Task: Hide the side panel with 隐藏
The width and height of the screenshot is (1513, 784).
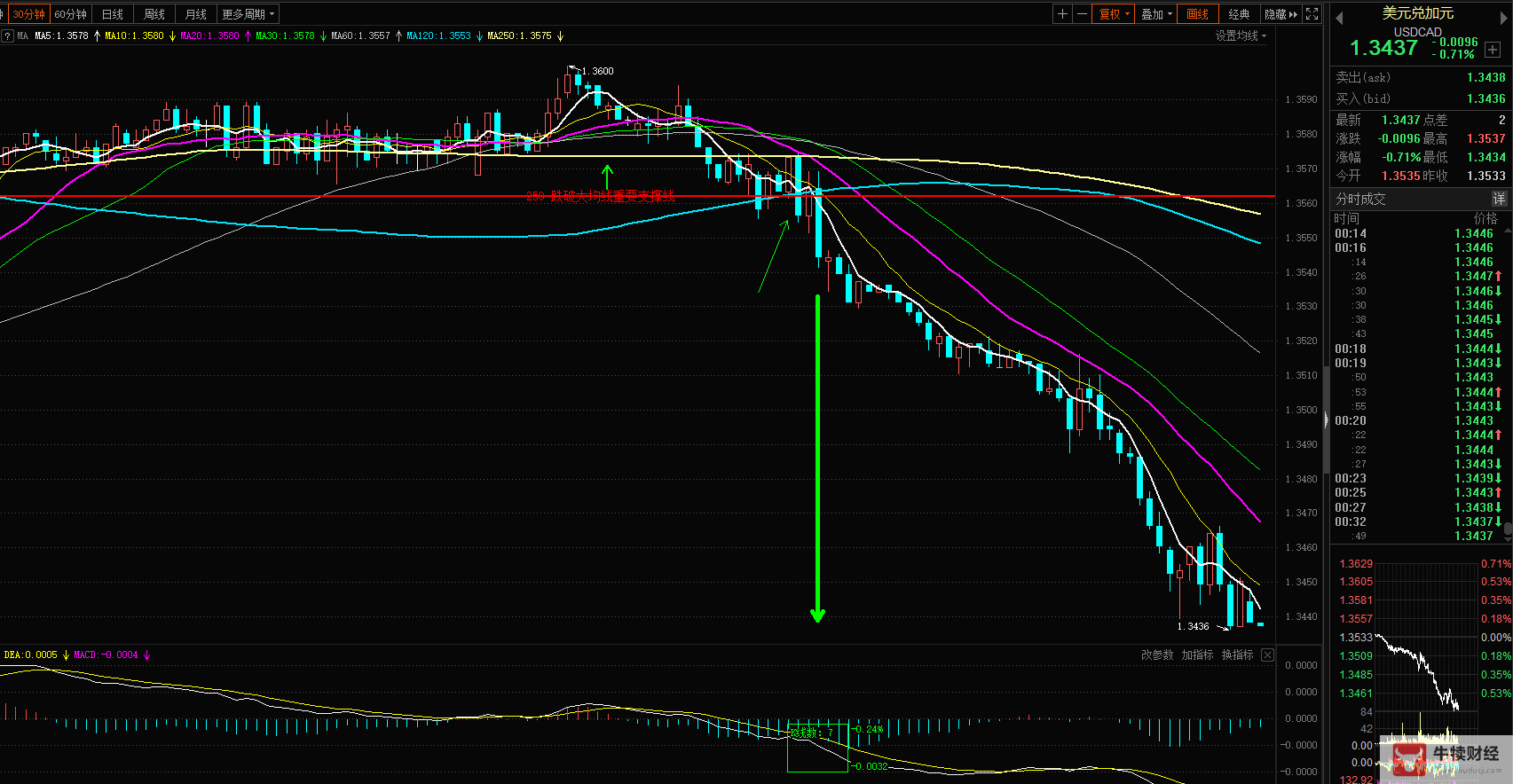Action: tap(1281, 14)
